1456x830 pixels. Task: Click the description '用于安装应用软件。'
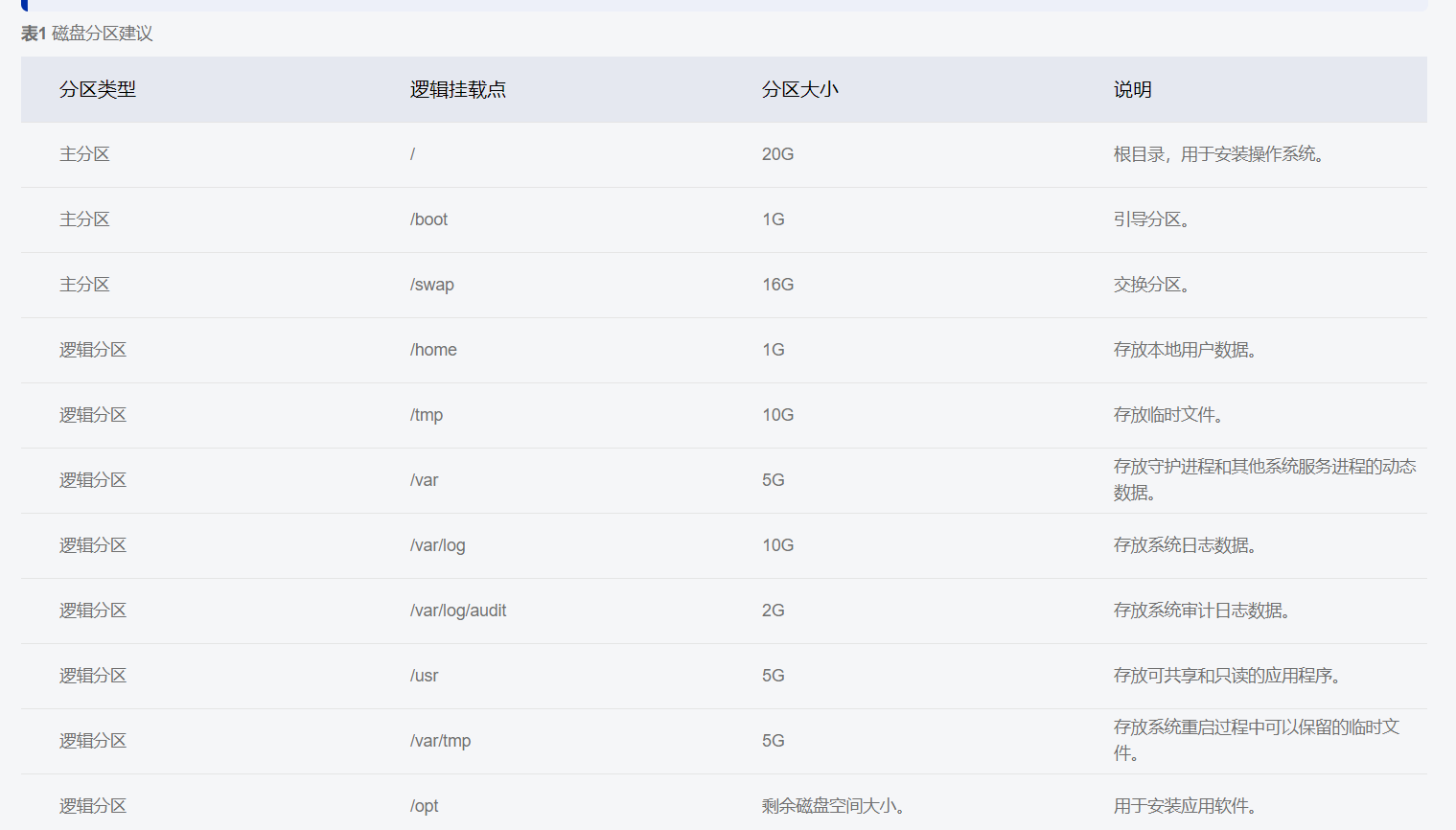click(1186, 806)
